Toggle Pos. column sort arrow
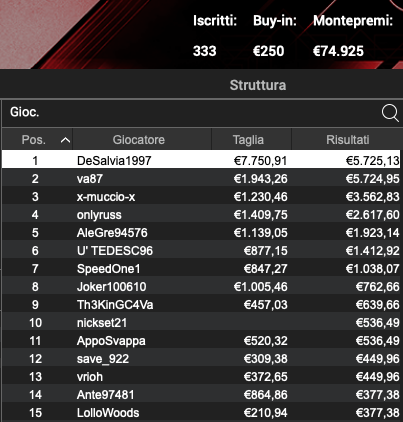 (x=65, y=140)
